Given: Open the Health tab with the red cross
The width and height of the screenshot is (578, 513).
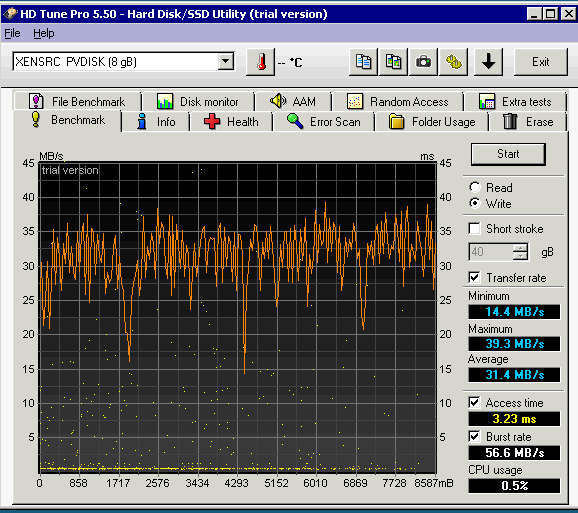Looking at the screenshot, I should [231, 122].
